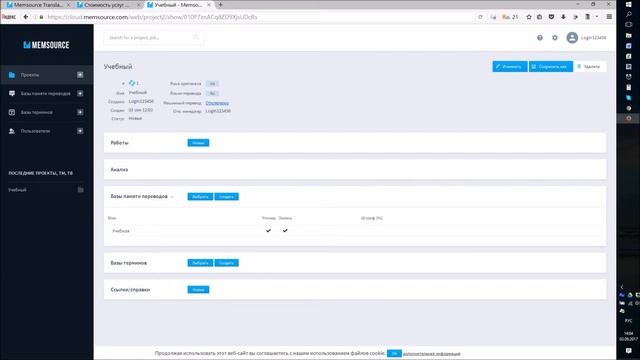Go back with browser back arrow

coord(26,17)
